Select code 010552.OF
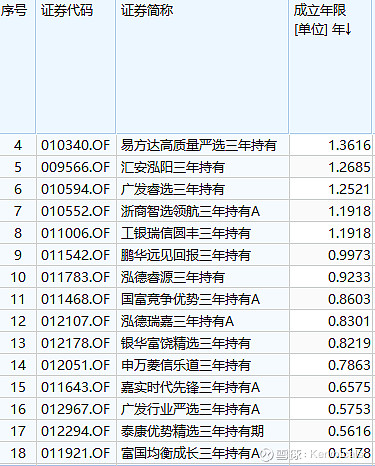Screen dimensions: 375x466 75,211
